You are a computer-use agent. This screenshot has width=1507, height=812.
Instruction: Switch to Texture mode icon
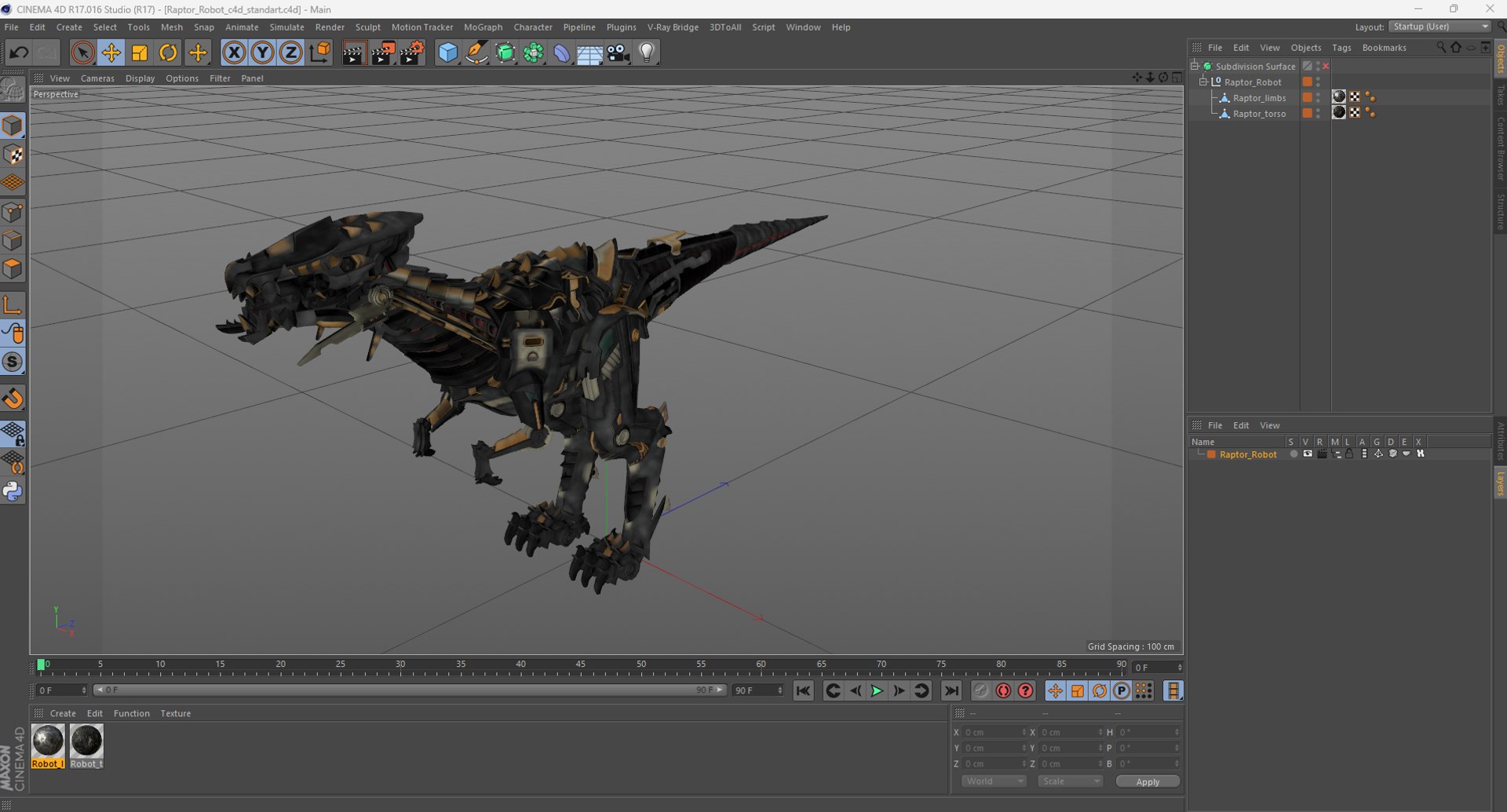tap(13, 155)
